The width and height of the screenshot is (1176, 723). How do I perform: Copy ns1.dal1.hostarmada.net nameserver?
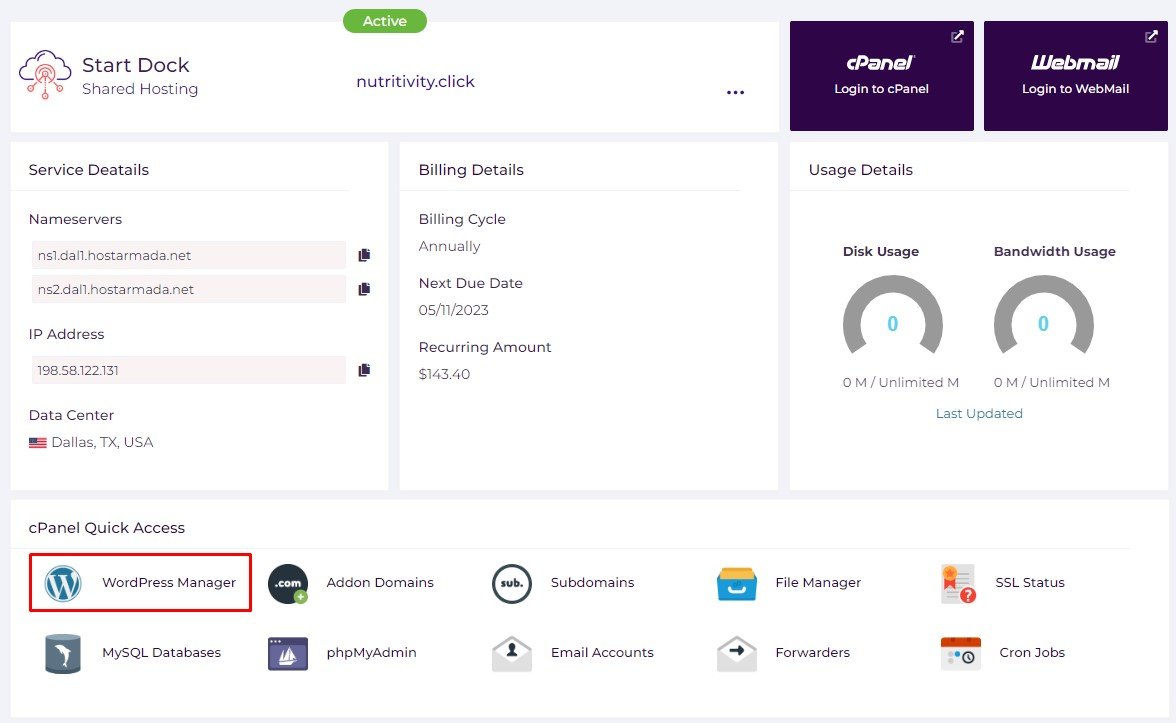click(x=364, y=255)
